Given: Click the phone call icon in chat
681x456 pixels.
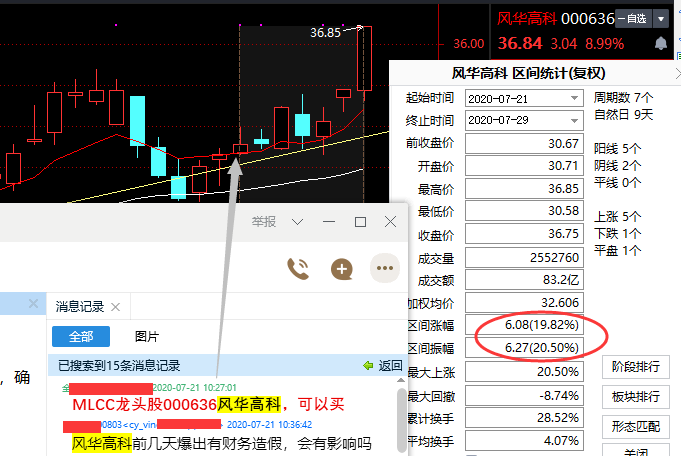Looking at the screenshot, I should click(298, 269).
